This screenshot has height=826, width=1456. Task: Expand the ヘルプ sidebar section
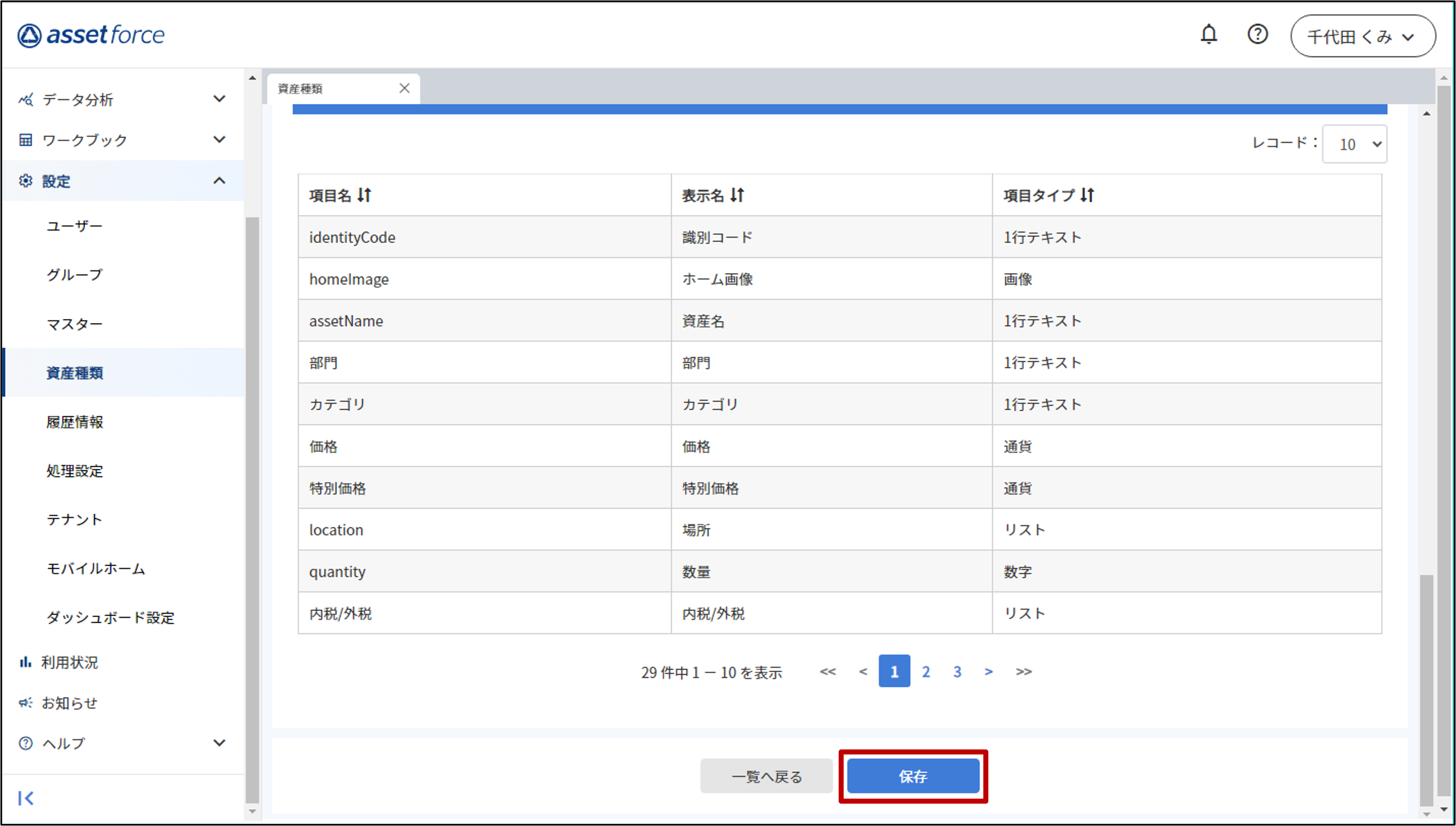click(219, 743)
